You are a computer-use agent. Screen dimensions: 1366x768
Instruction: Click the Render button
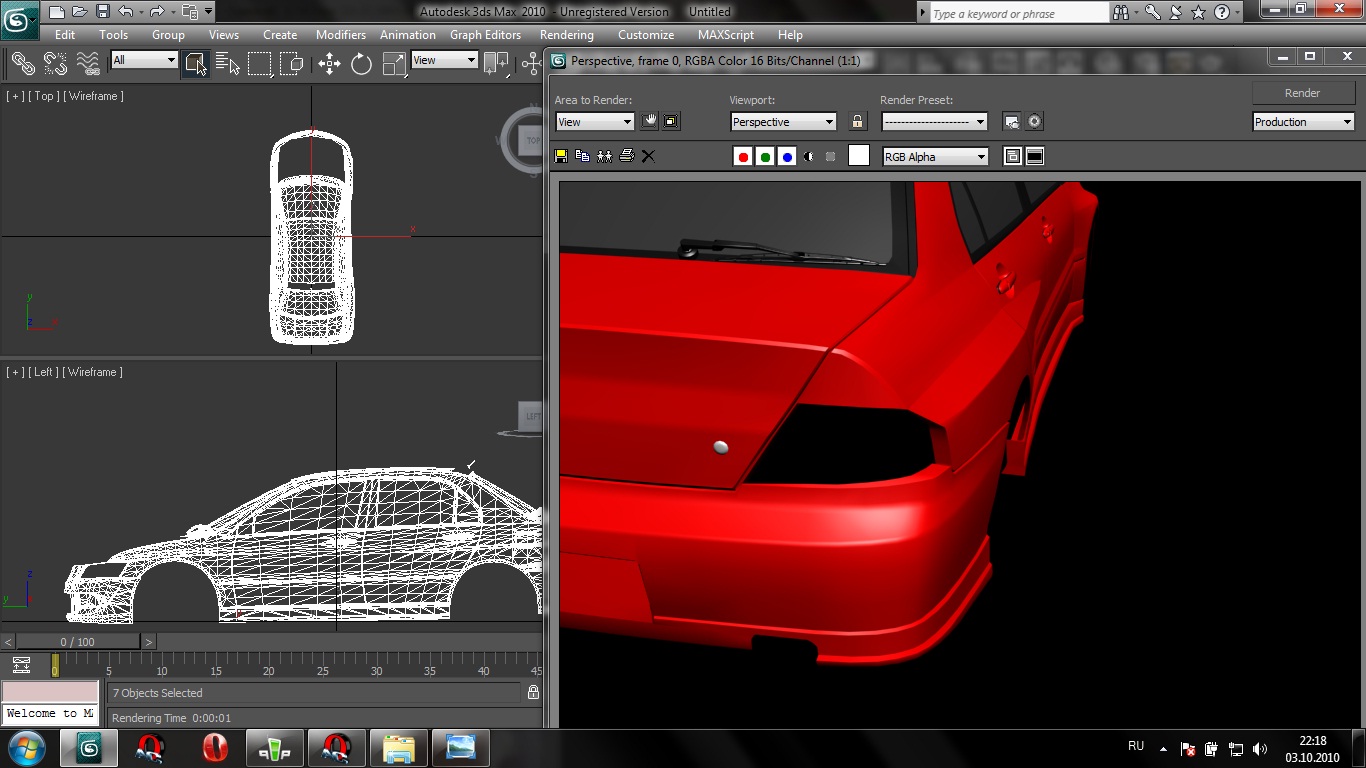point(1302,93)
